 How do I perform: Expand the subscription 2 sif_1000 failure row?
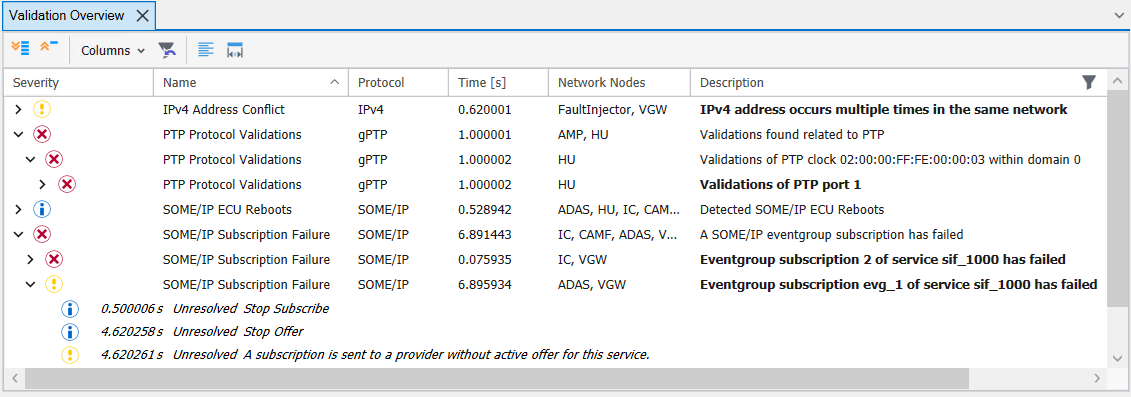pos(30,259)
